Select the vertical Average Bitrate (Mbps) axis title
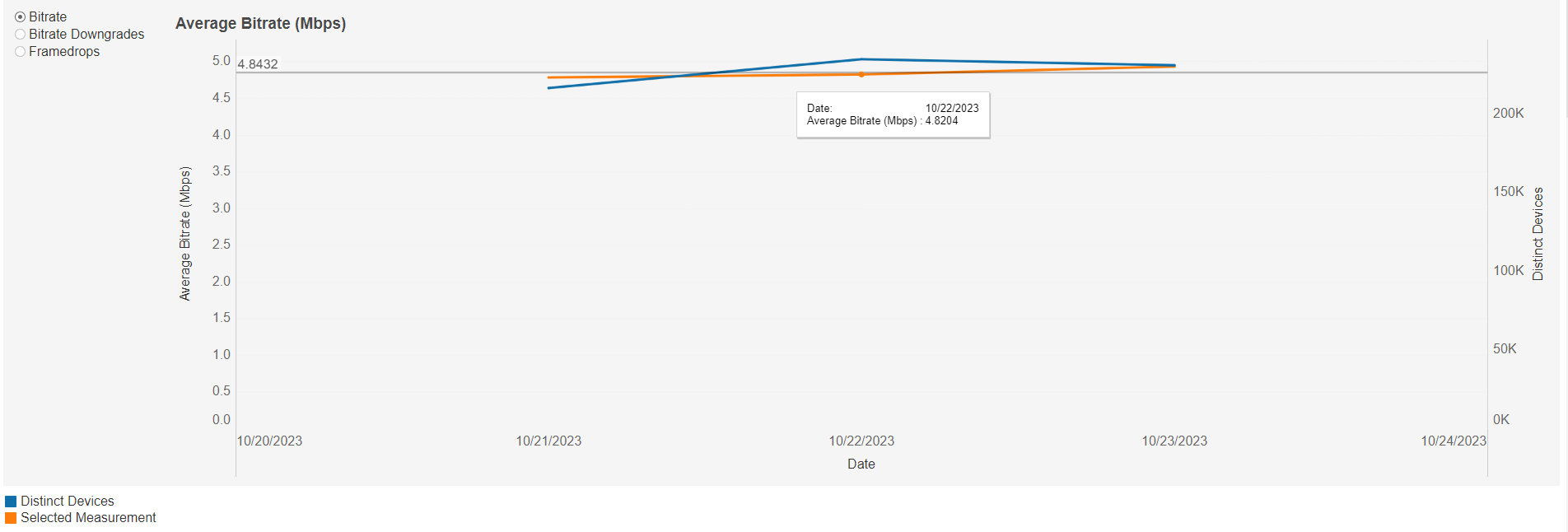Viewport: 1568px width, 532px height. (185, 234)
